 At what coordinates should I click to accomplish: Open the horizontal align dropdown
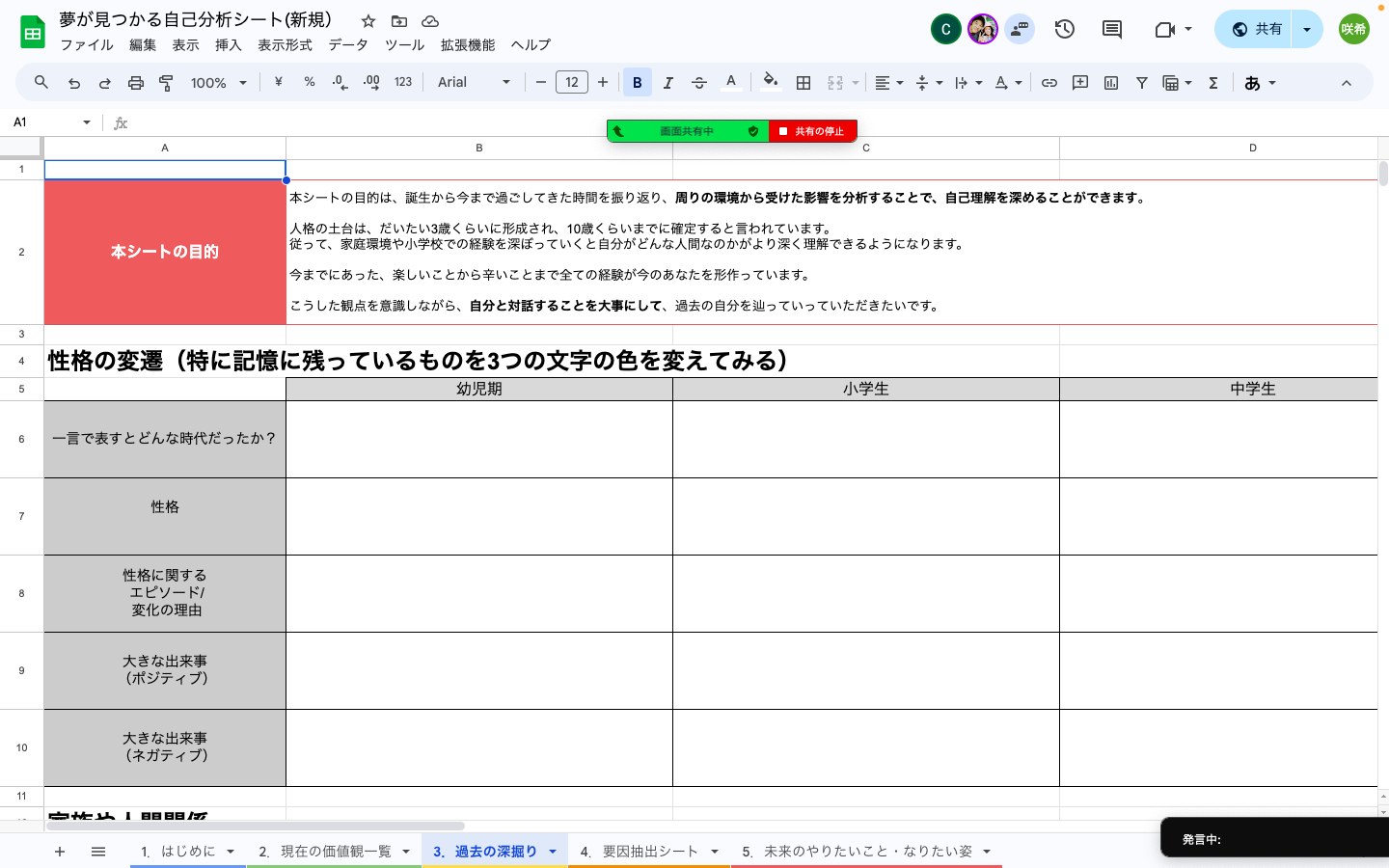(886, 82)
